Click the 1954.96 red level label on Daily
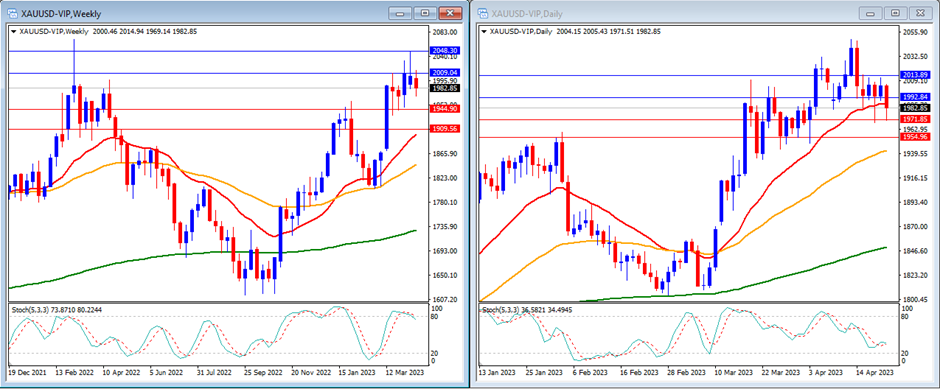Image resolution: width=940 pixels, height=389 pixels. coord(915,137)
